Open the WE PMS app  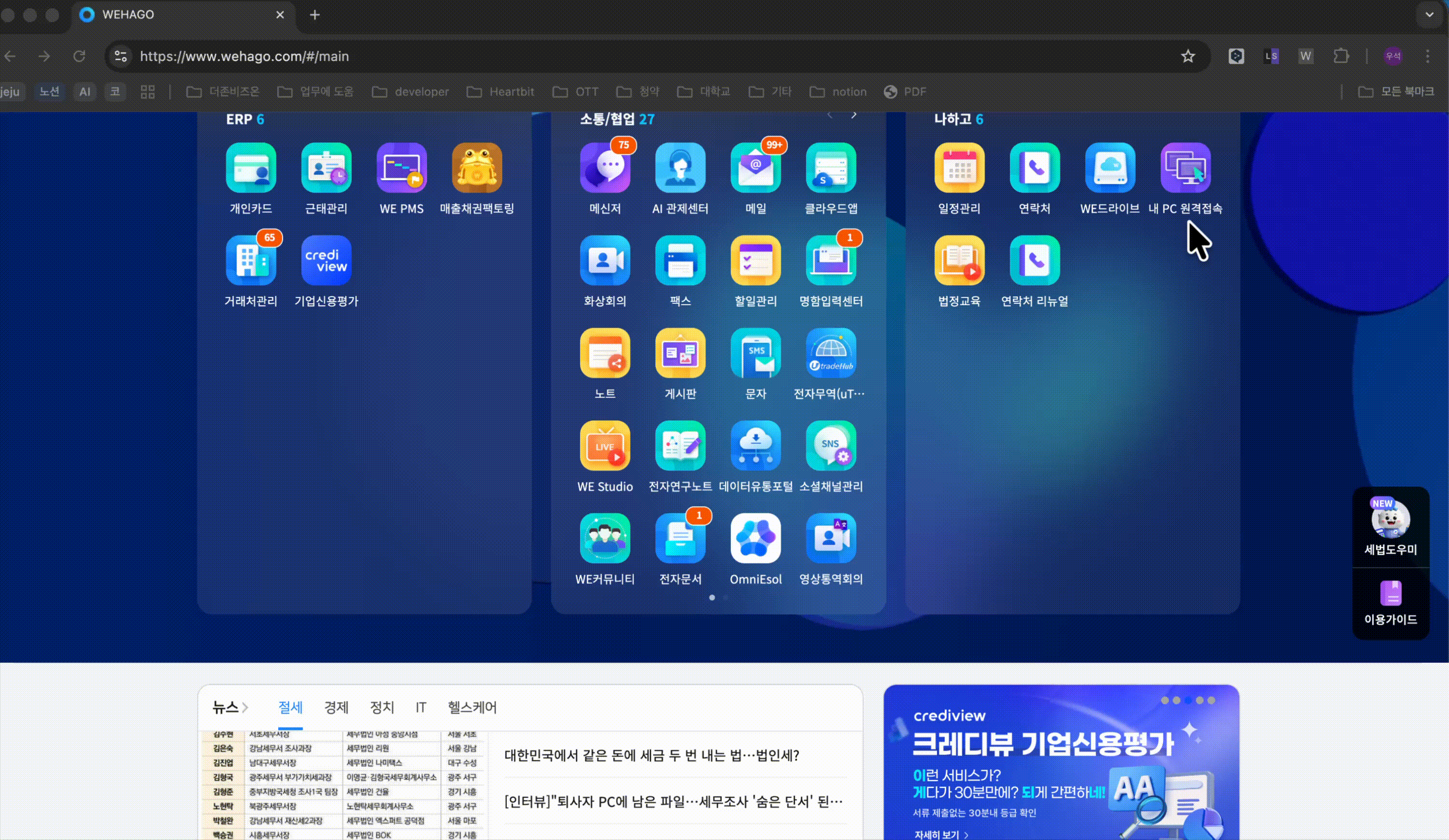coord(401,168)
